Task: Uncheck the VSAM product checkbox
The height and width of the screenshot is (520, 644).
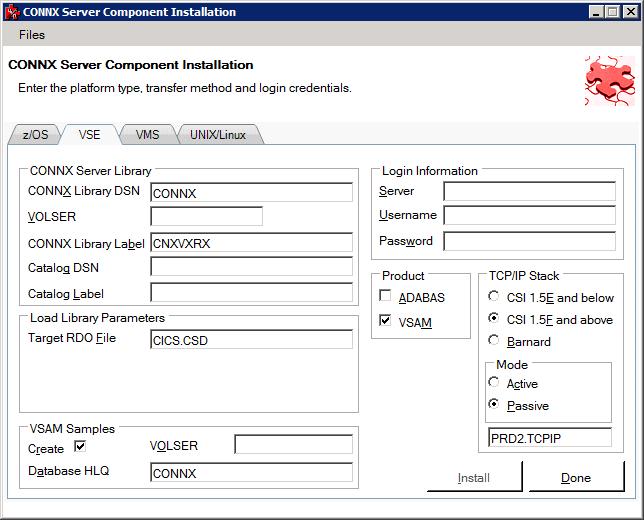Action: coord(386,322)
